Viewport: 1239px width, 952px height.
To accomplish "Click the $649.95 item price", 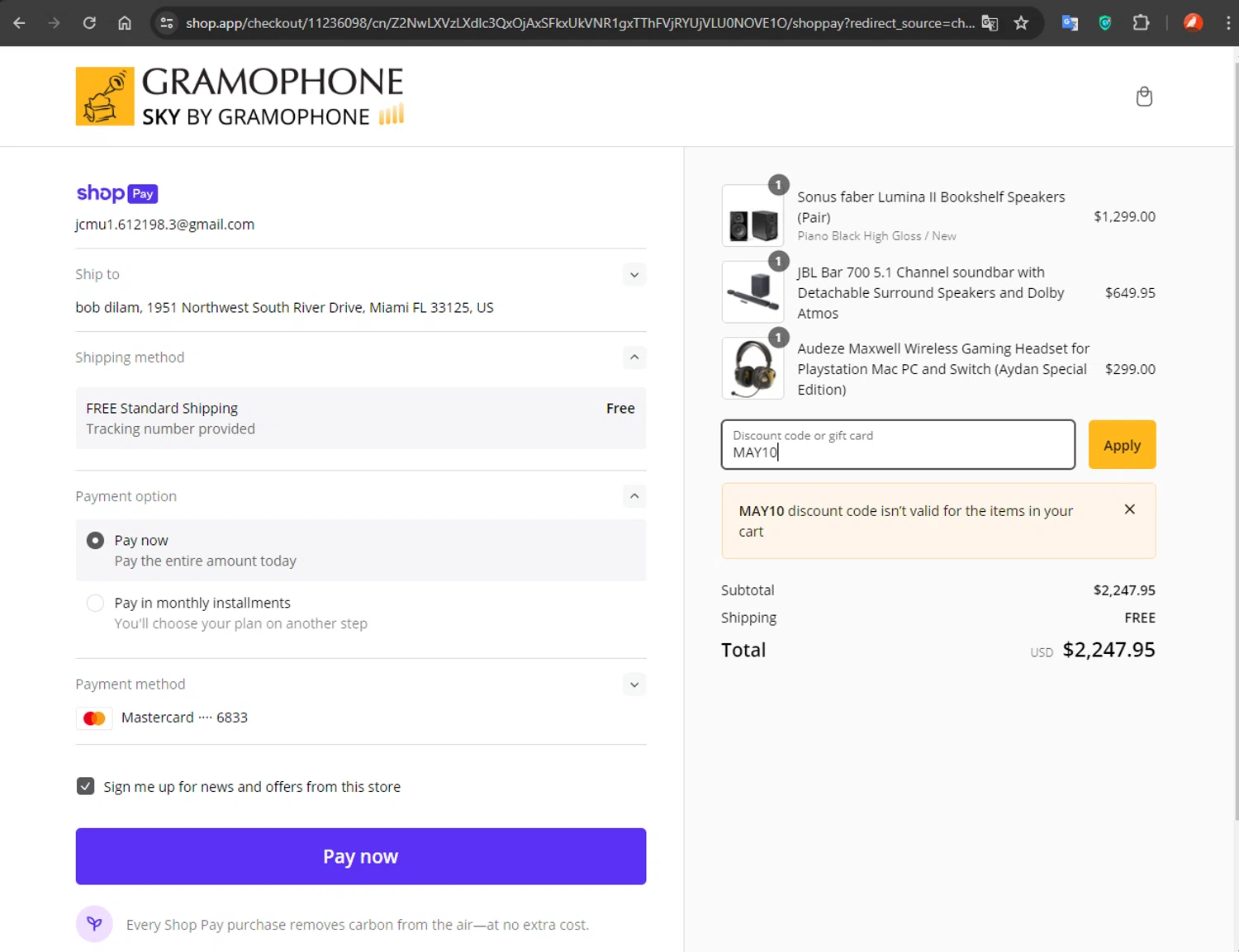I will pyautogui.click(x=1130, y=293).
